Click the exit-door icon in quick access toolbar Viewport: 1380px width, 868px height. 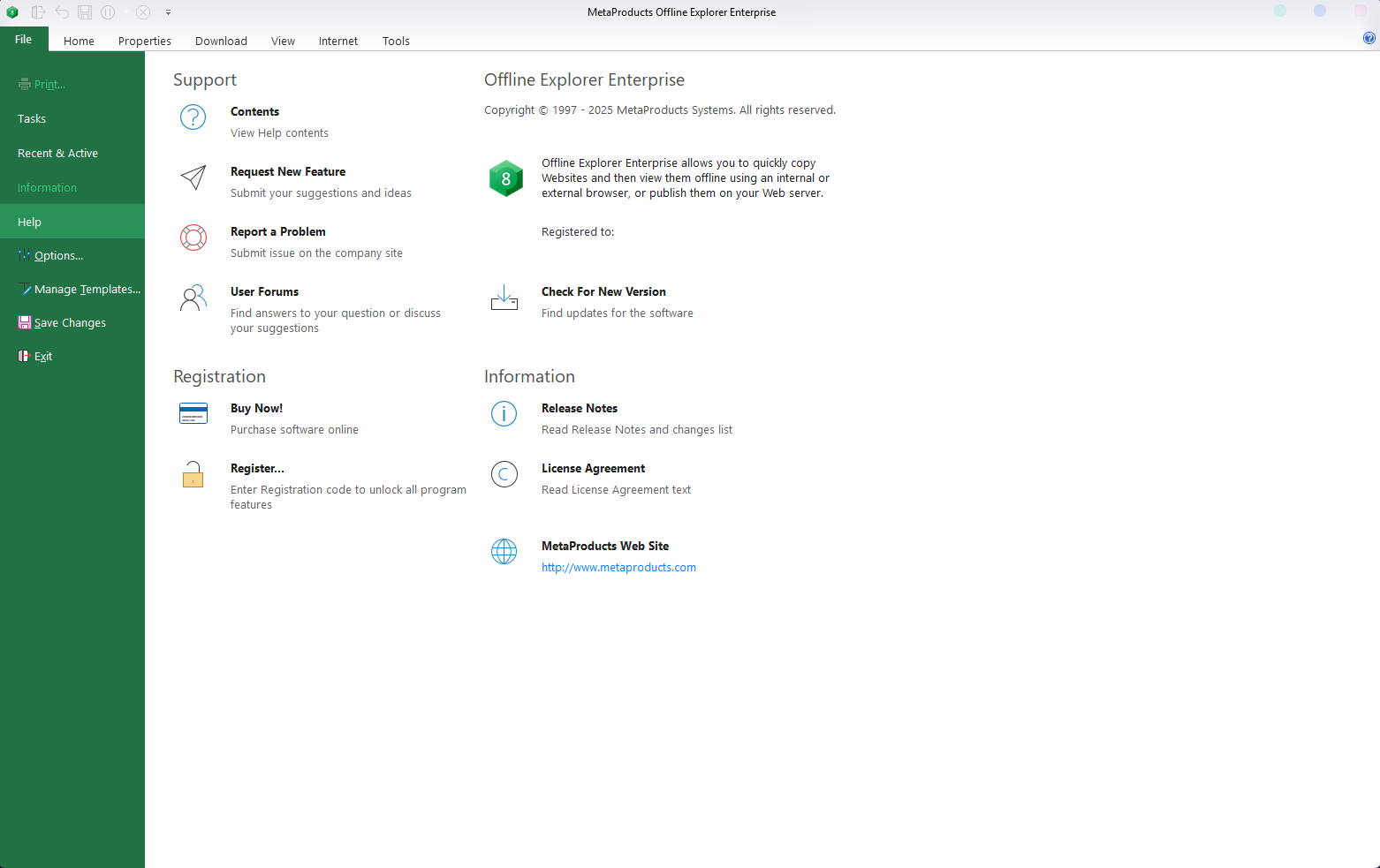[38, 12]
